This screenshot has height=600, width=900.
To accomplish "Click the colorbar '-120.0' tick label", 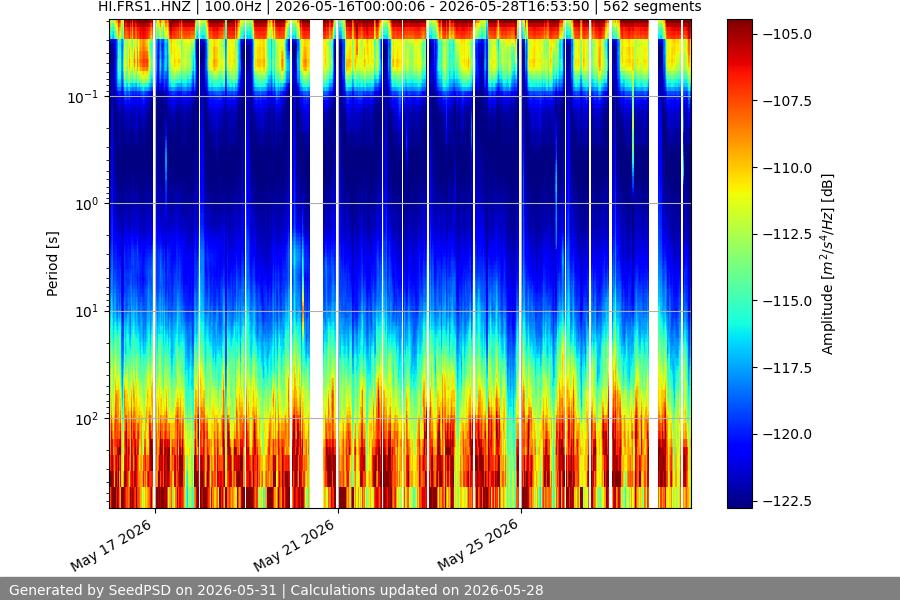I will (788, 434).
